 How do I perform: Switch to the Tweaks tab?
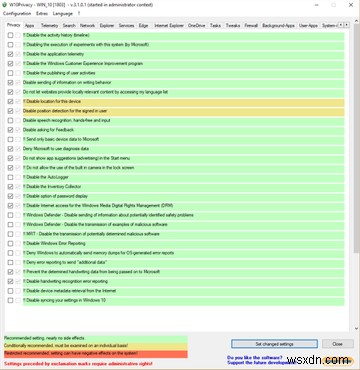click(233, 26)
